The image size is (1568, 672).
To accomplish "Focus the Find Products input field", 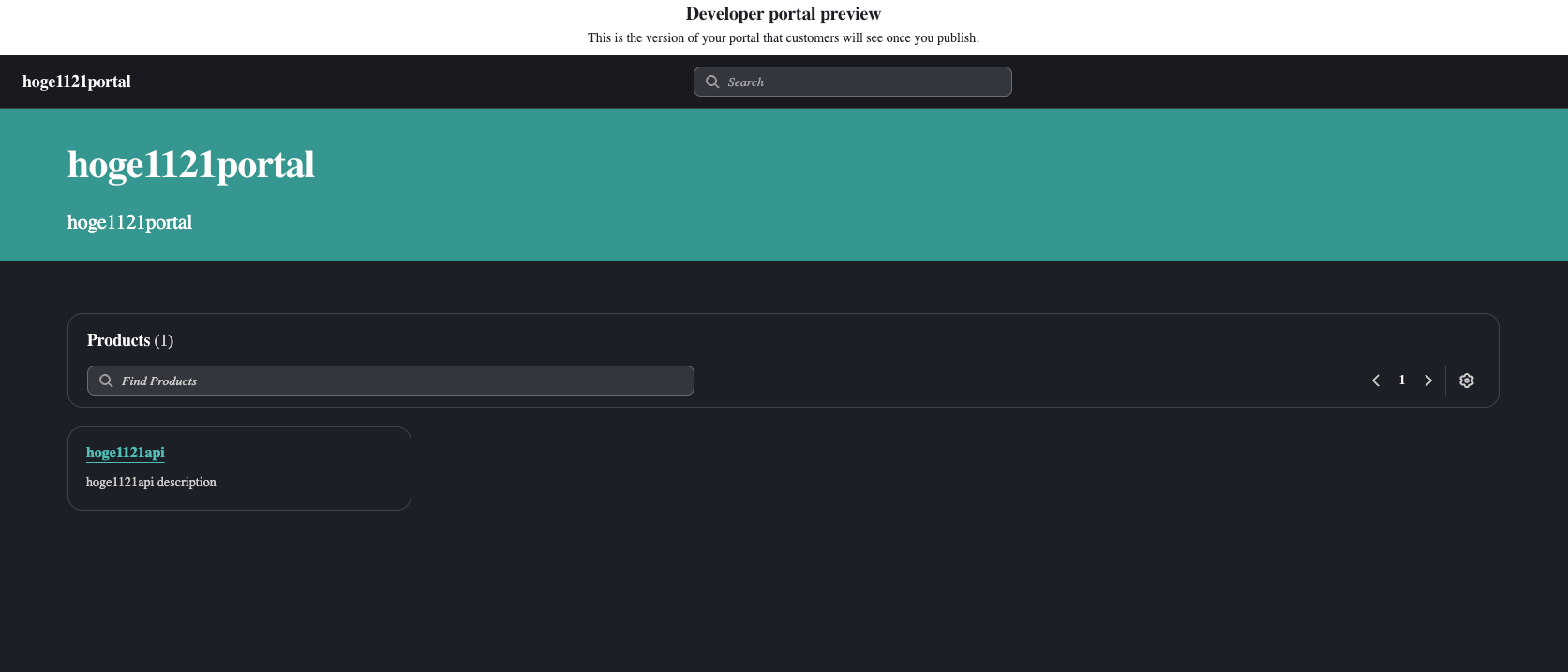I will coord(403,381).
